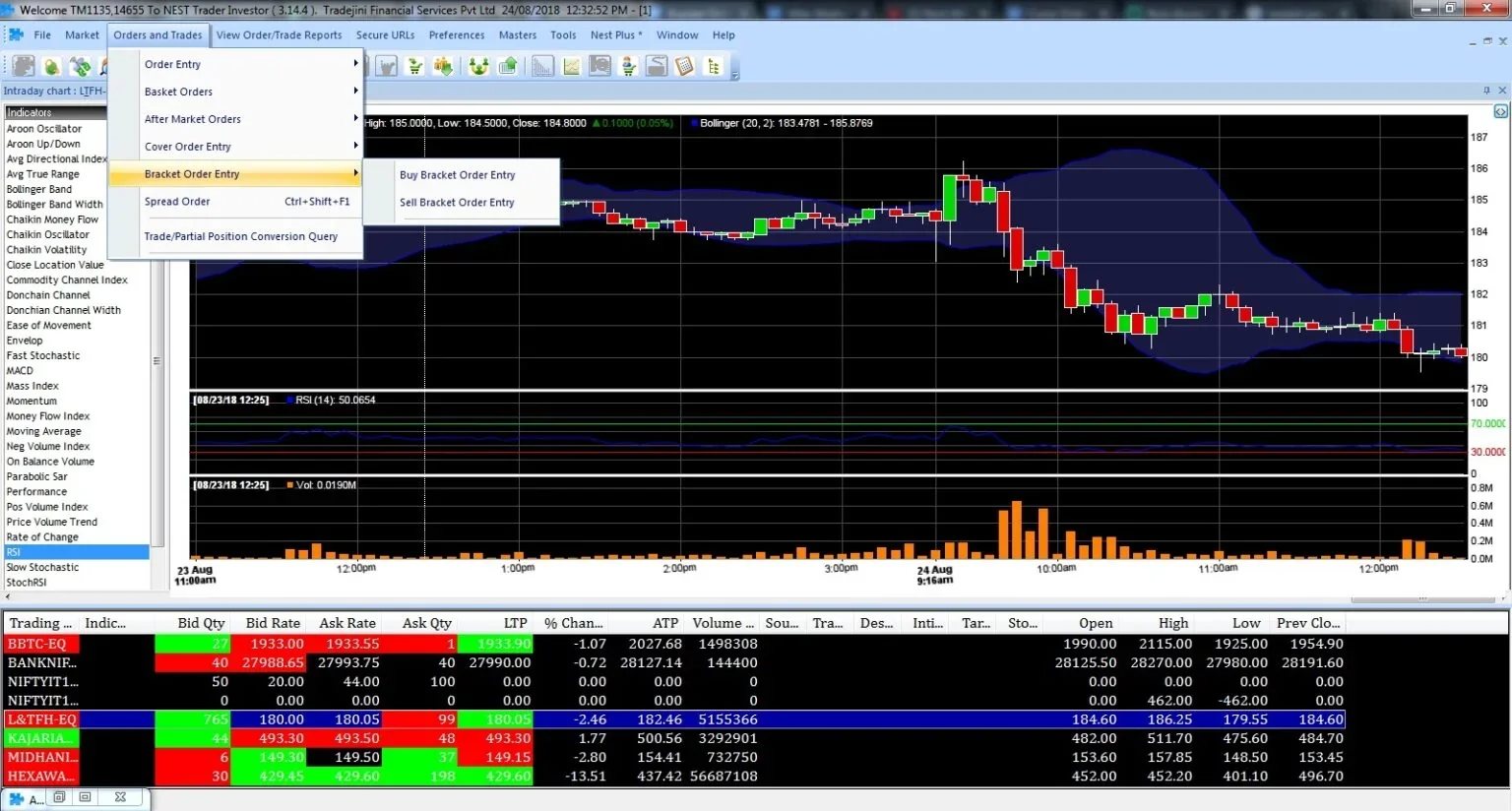
Task: Open Spread Order from the menu
Action: [x=235, y=202]
